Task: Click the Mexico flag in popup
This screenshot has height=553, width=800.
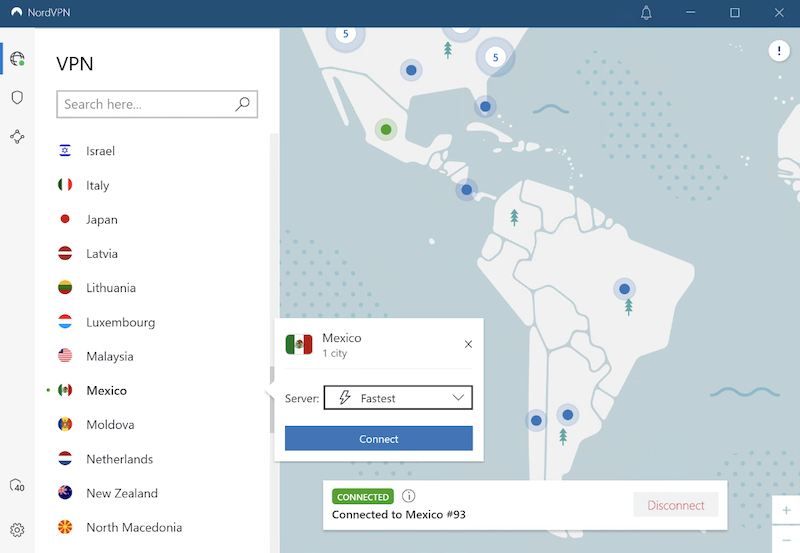Action: [x=299, y=344]
